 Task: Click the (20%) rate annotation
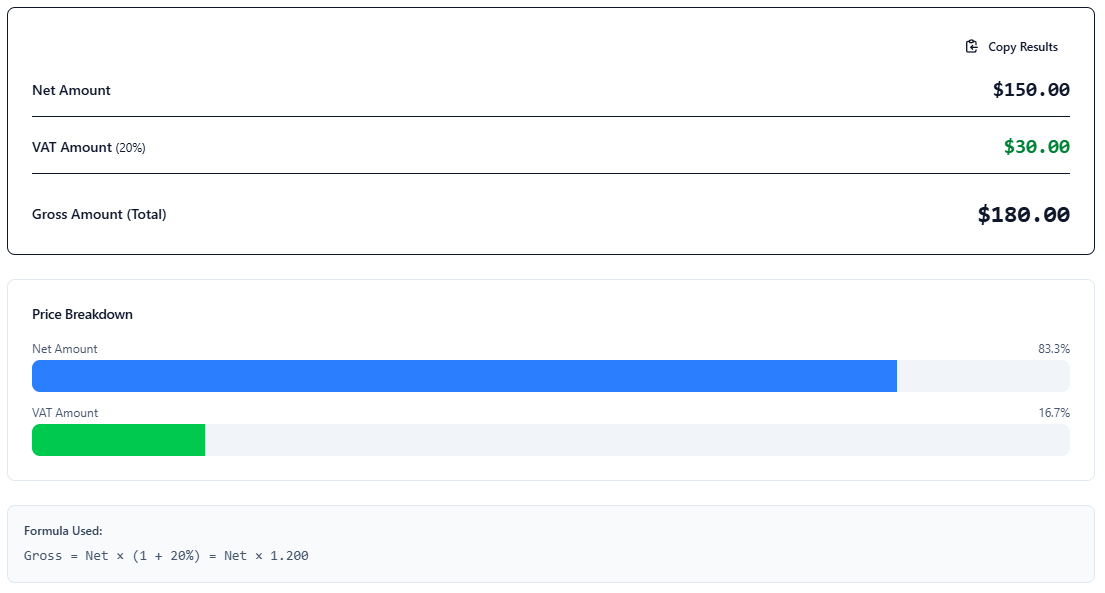click(x=131, y=148)
